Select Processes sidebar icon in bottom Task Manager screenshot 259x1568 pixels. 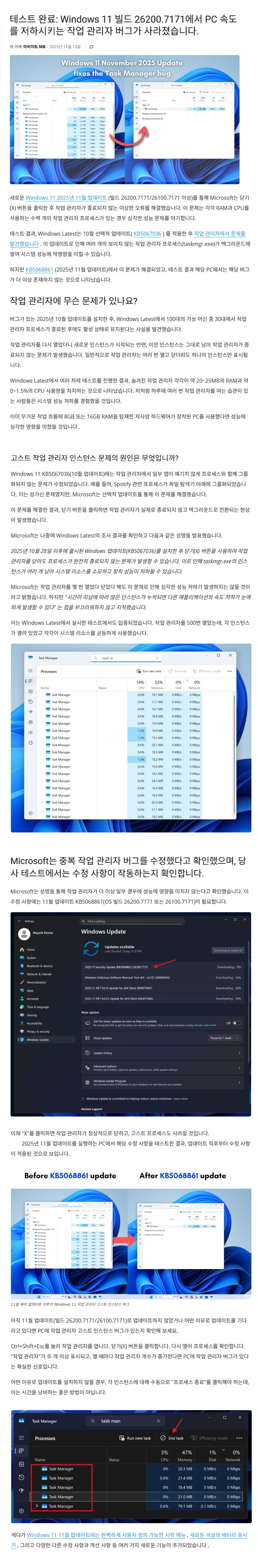(21, 1451)
